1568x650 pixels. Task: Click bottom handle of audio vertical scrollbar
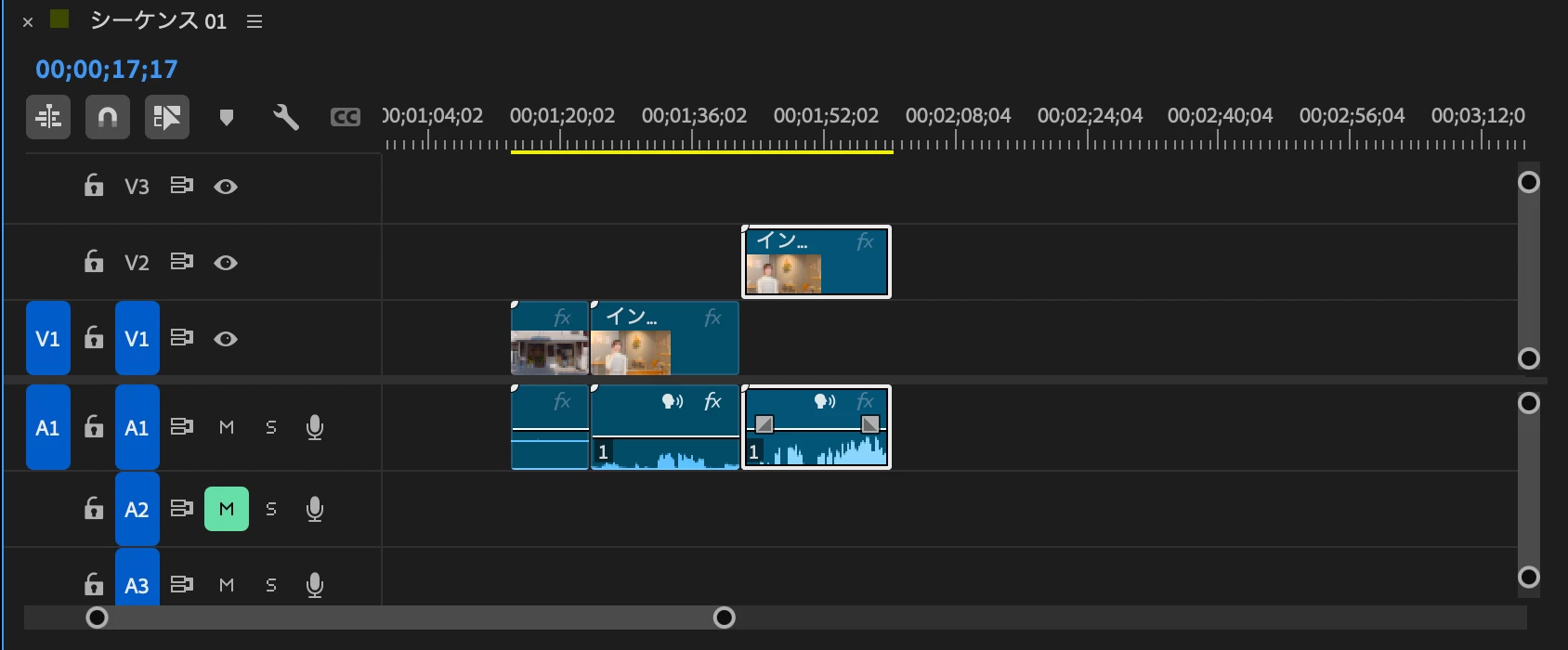pyautogui.click(x=1529, y=578)
